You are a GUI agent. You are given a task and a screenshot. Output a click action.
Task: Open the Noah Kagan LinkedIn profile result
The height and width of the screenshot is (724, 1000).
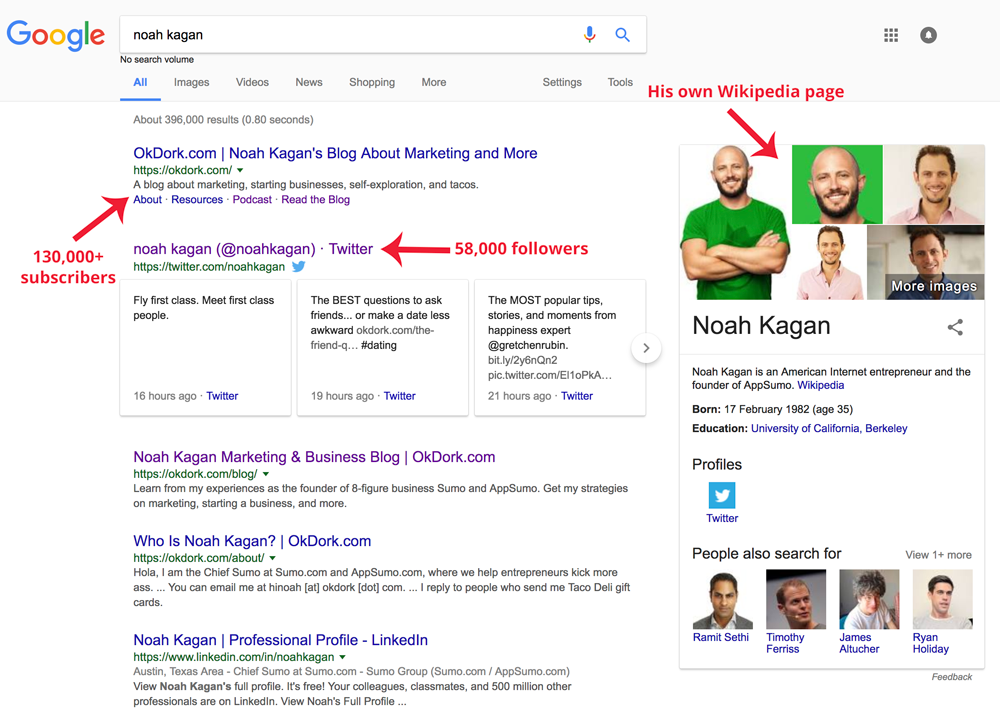tap(281, 640)
